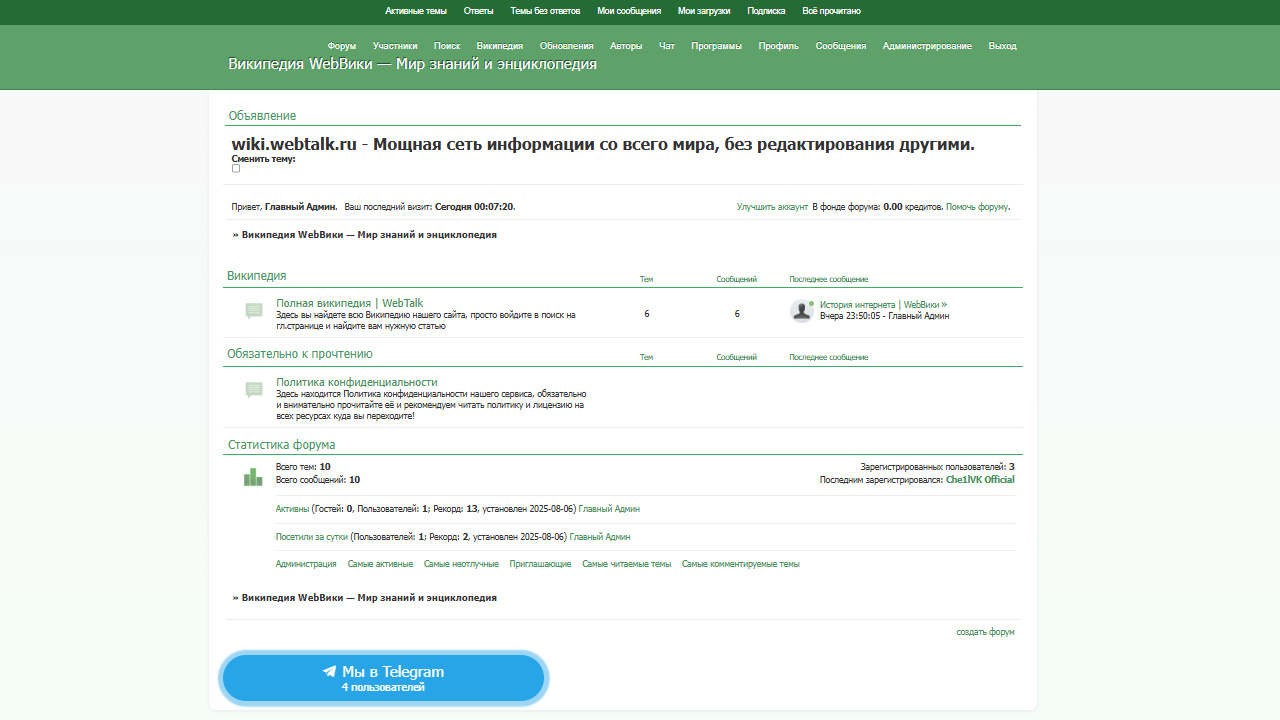Click the создать форум link
Screen dimensions: 1280x720
click(x=985, y=632)
